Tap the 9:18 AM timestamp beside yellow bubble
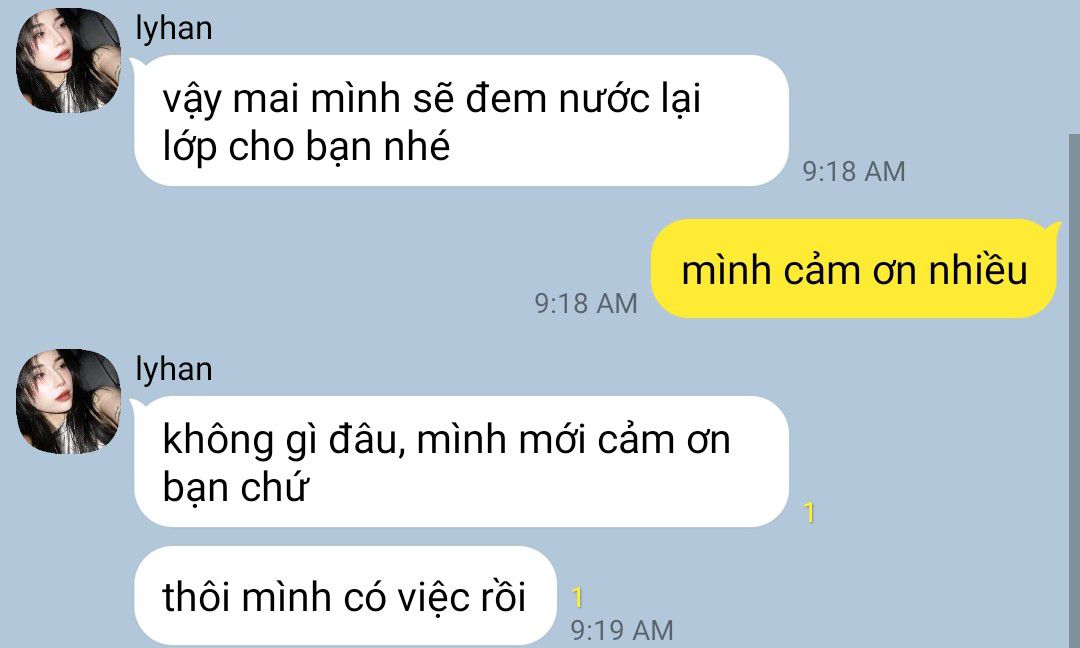 pyautogui.click(x=586, y=304)
